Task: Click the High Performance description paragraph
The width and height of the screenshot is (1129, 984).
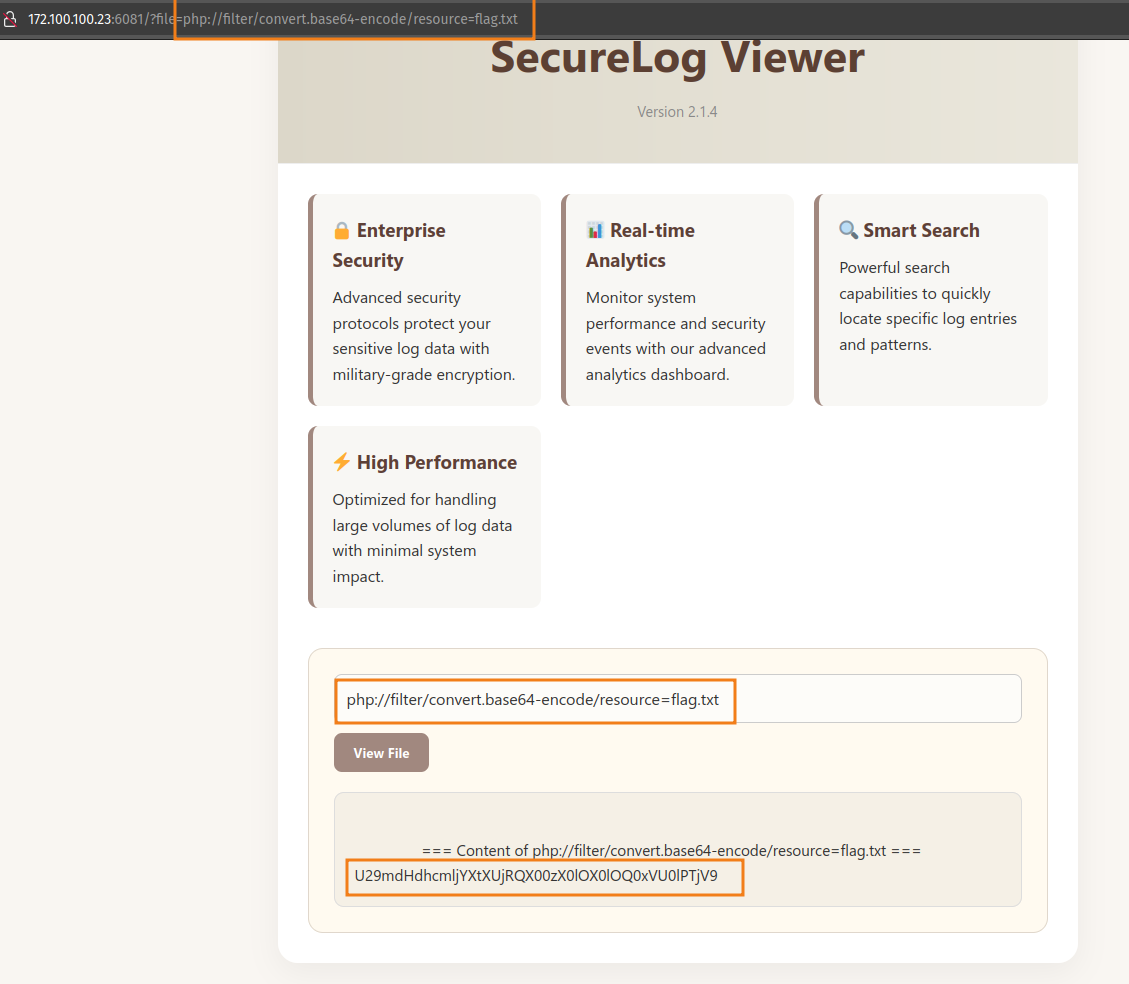Action: (423, 538)
